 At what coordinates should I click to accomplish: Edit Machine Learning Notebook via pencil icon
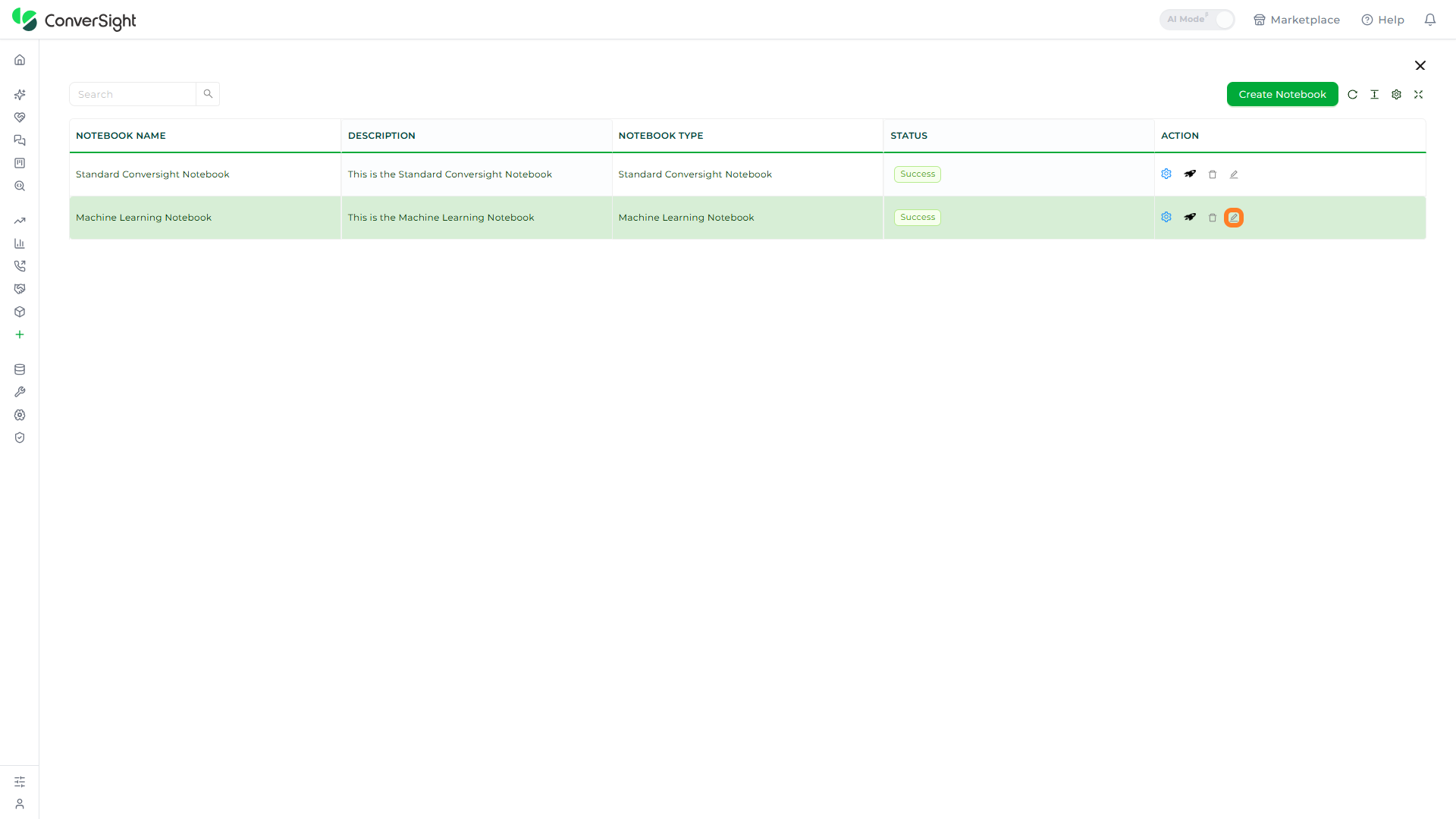(1234, 218)
